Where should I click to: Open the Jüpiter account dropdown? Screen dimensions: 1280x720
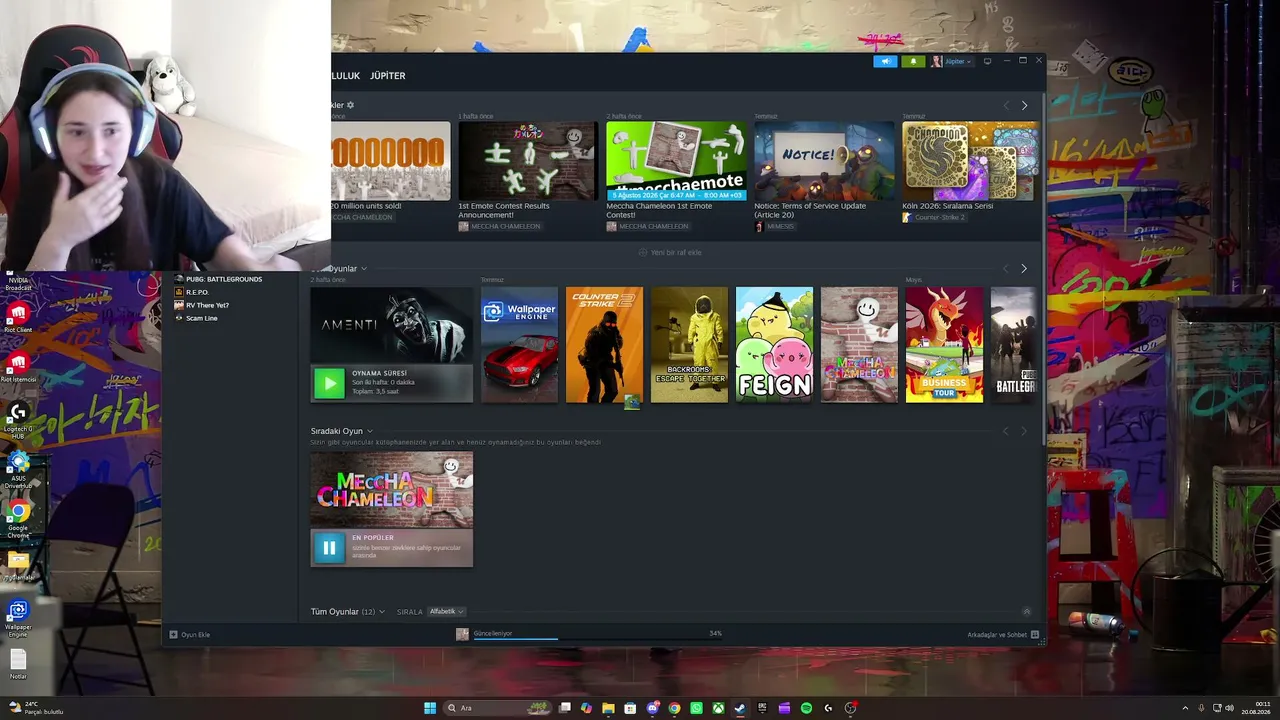pyautogui.click(x=952, y=61)
